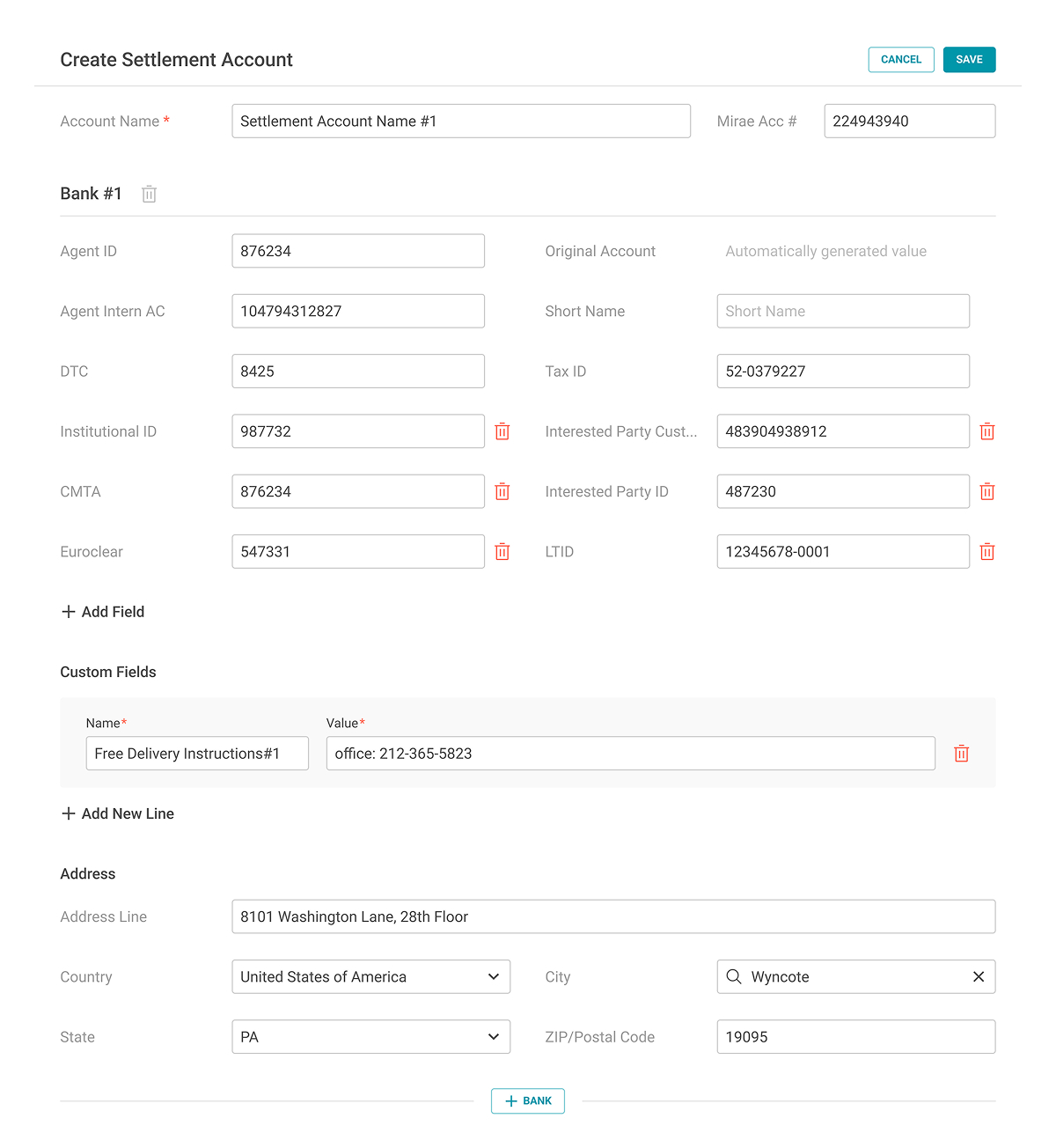The image size is (1056, 1148).
Task: Delete Bank #1 using trash icon
Action: coord(150,194)
